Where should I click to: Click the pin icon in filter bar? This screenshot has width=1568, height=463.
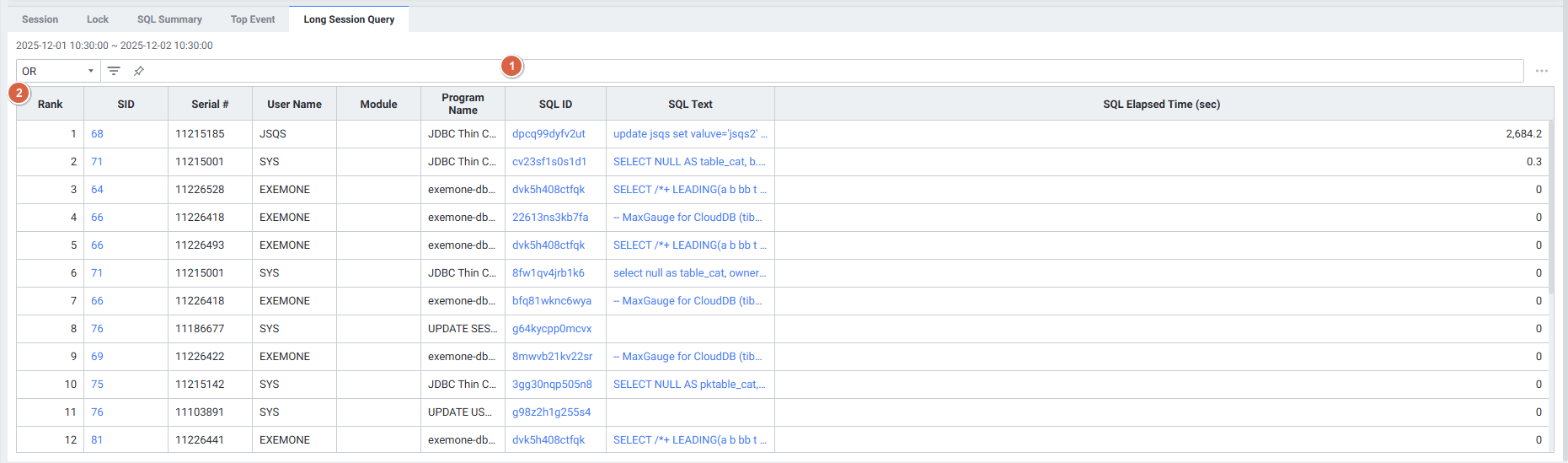pos(139,71)
